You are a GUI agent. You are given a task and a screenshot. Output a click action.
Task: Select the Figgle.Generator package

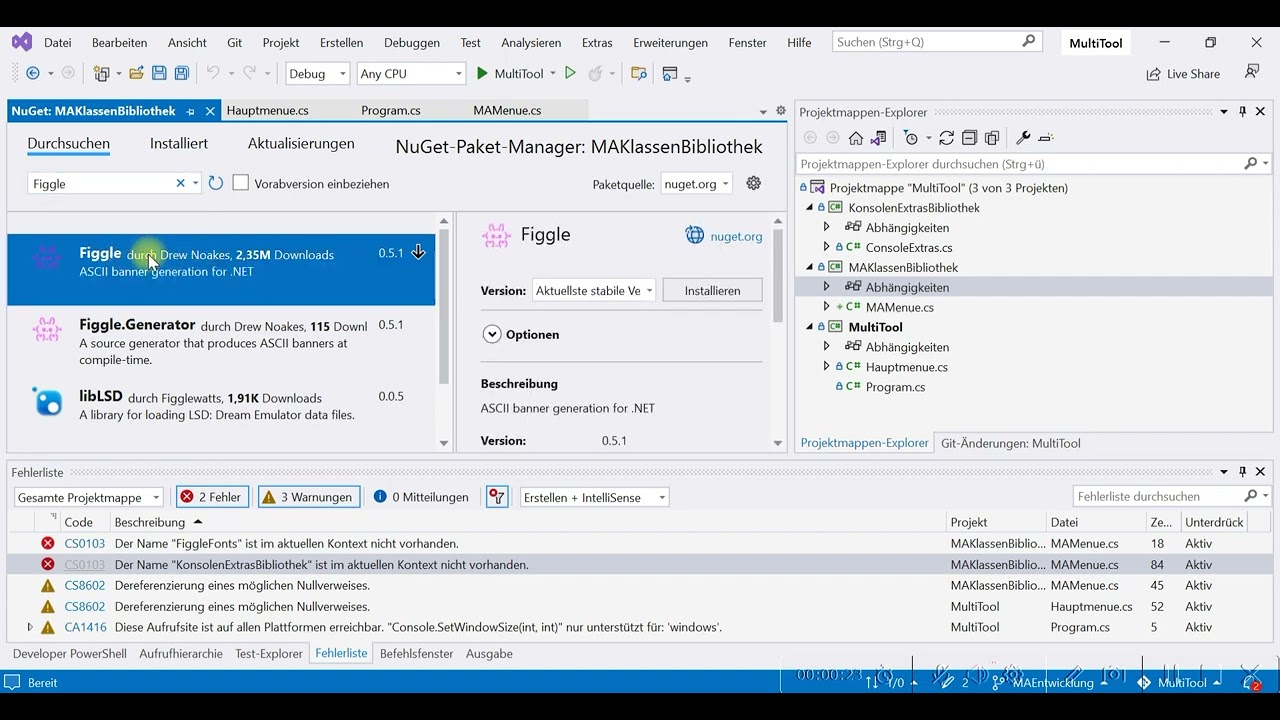point(221,342)
